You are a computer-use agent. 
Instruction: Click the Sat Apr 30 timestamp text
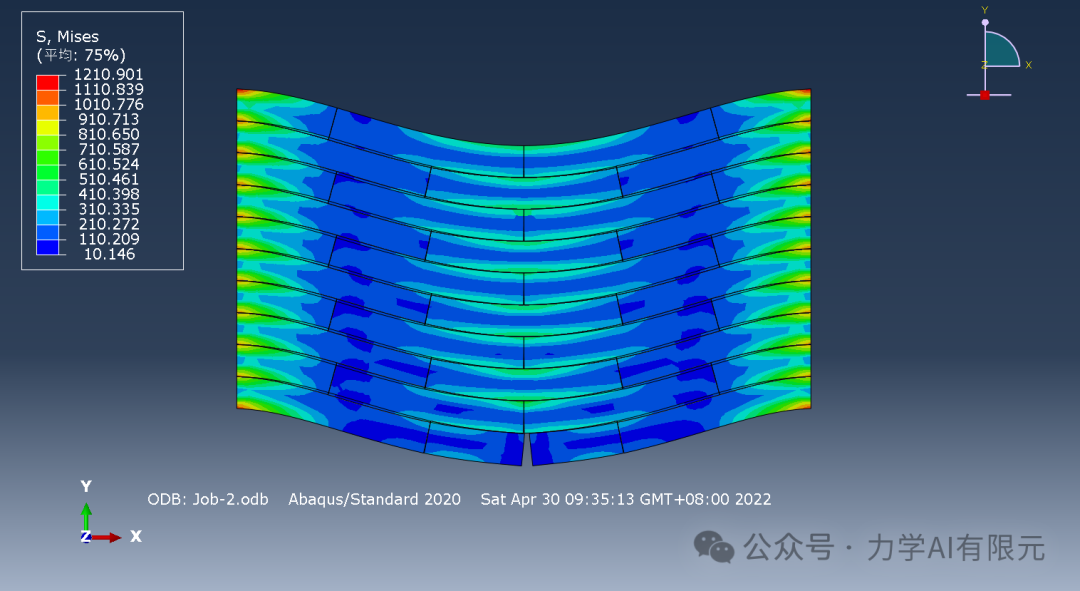tap(625, 499)
